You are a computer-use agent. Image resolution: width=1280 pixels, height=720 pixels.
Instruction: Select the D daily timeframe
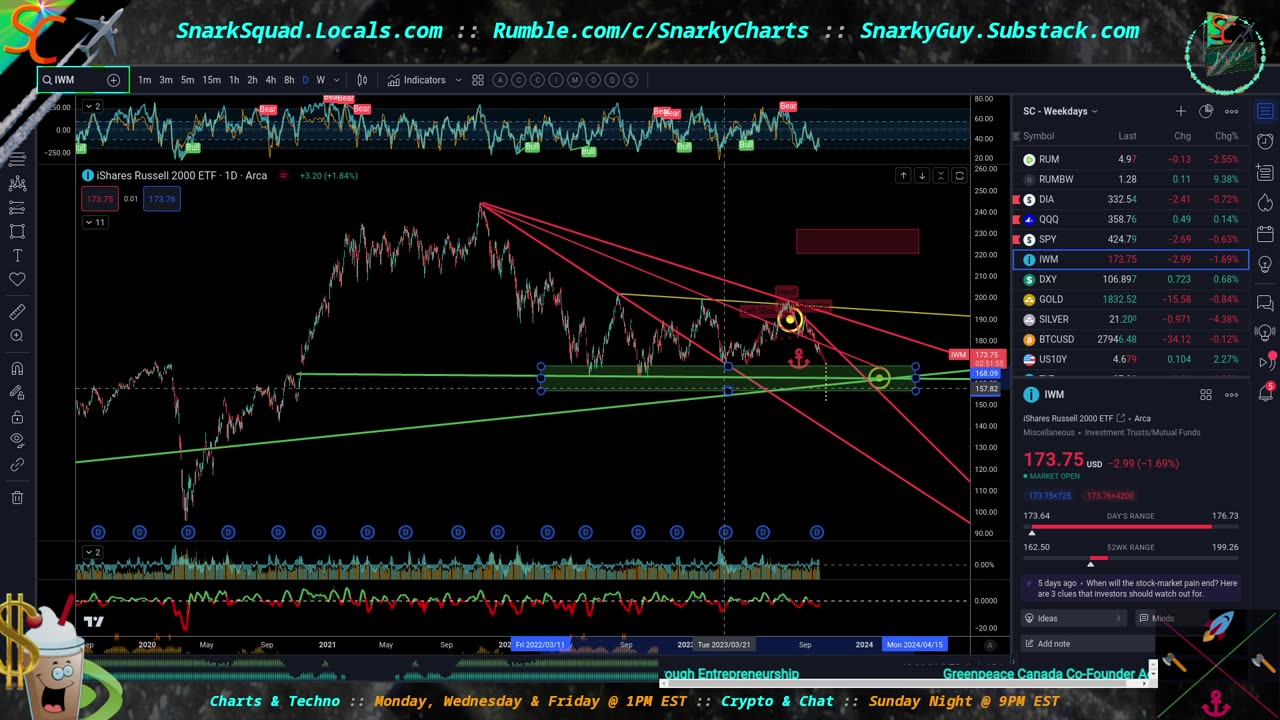305,80
